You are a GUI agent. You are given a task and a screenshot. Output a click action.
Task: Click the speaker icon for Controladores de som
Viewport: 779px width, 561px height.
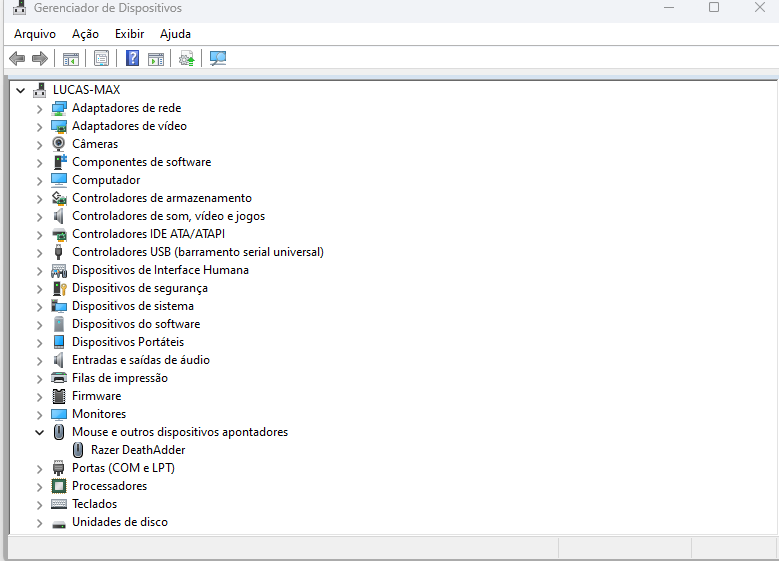[59, 216]
